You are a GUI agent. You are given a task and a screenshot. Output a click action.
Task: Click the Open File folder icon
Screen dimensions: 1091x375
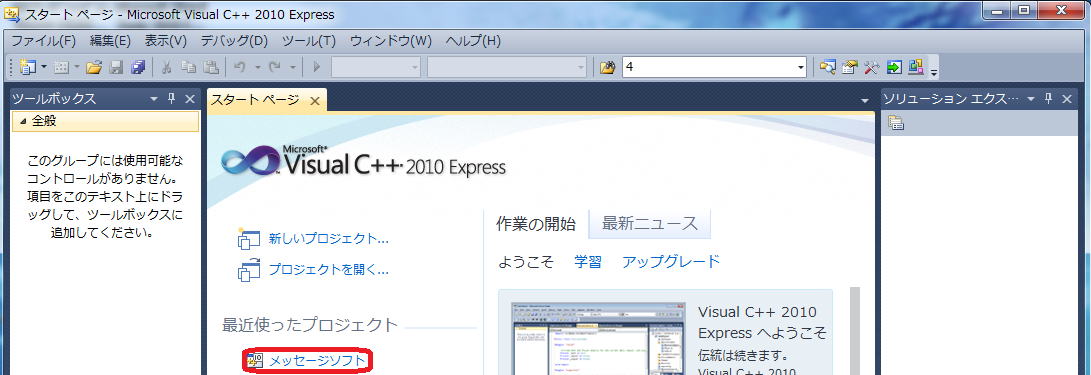tap(94, 67)
